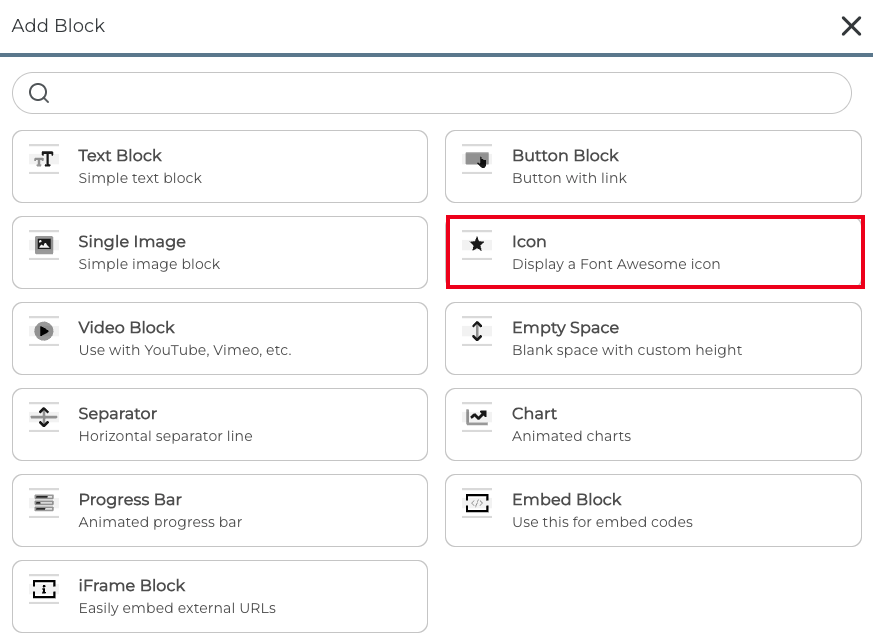This screenshot has width=873, height=644.
Task: Click the Embed Block code icon
Action: click(x=477, y=503)
